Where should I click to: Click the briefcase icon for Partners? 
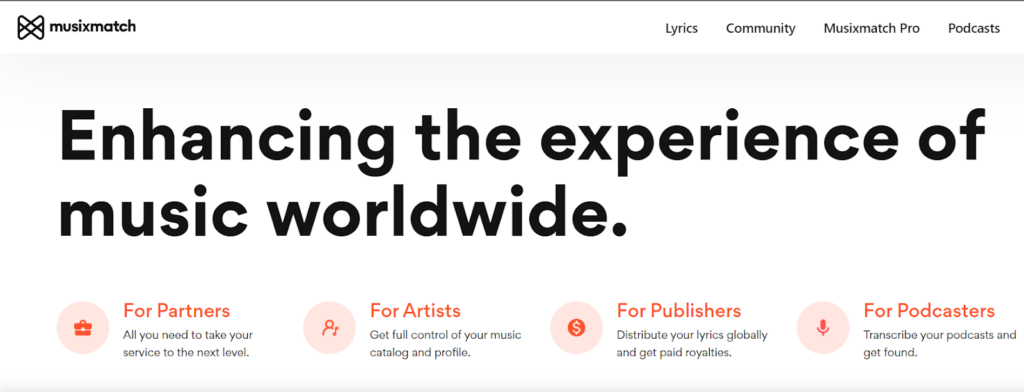[x=83, y=328]
